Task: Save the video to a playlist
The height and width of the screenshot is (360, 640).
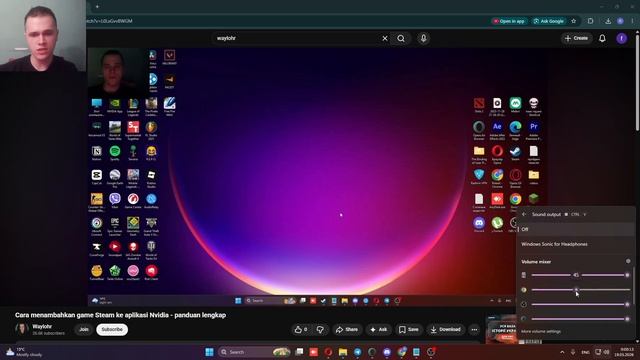Action: [409, 329]
